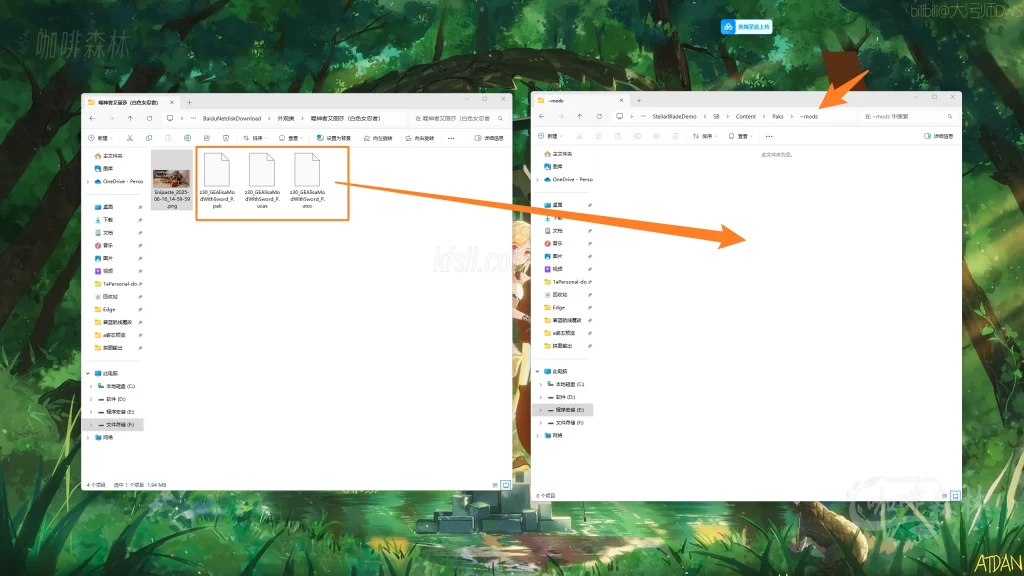Expand OneDrive in the left window sidebar
1024x576 pixels.
tap(88, 182)
